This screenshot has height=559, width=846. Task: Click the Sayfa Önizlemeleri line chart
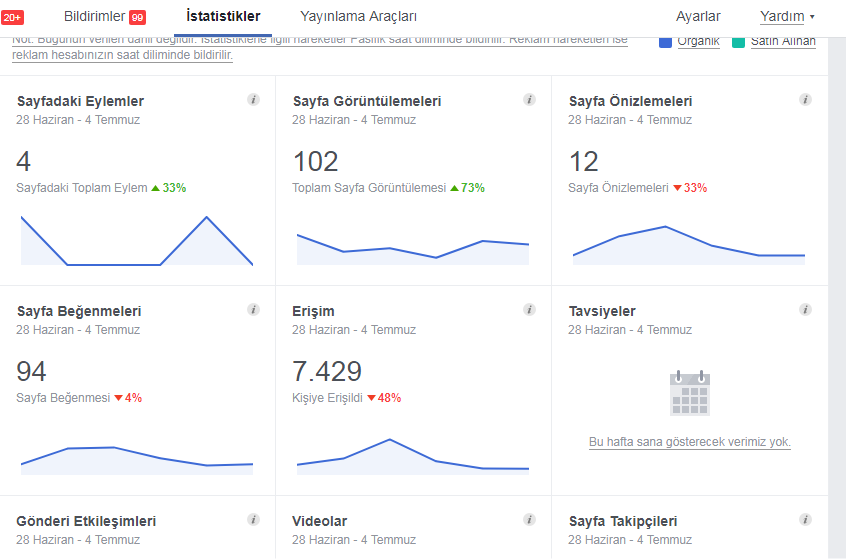tap(689, 246)
